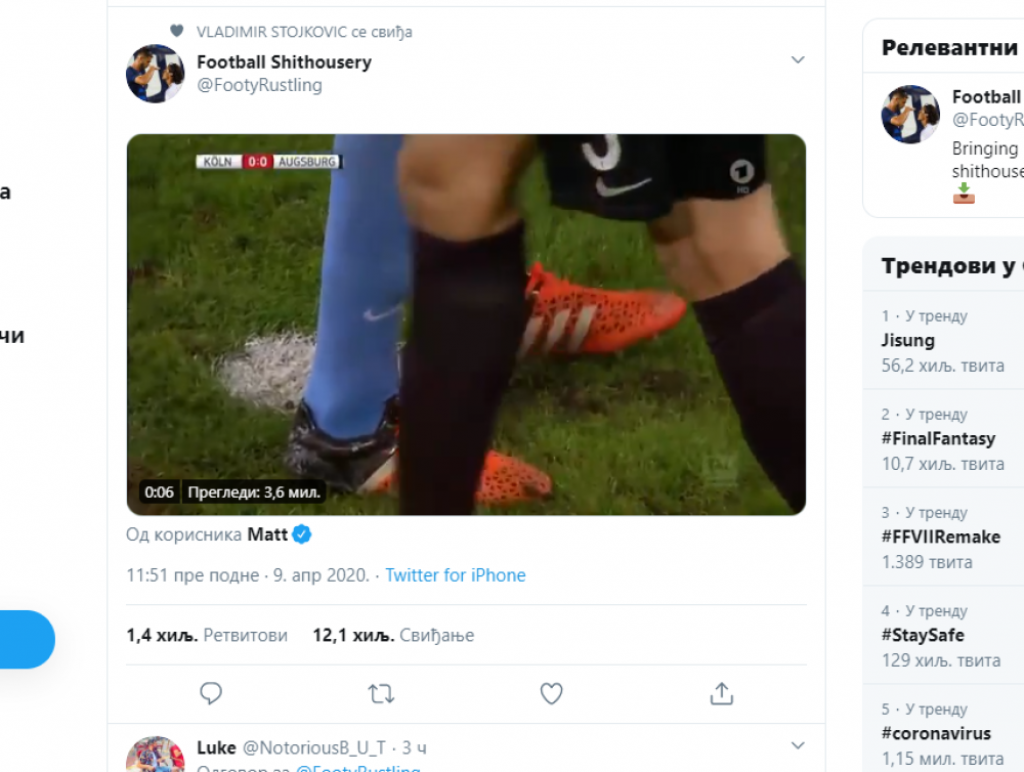Click Football Shithousery profile avatar

[x=155, y=73]
